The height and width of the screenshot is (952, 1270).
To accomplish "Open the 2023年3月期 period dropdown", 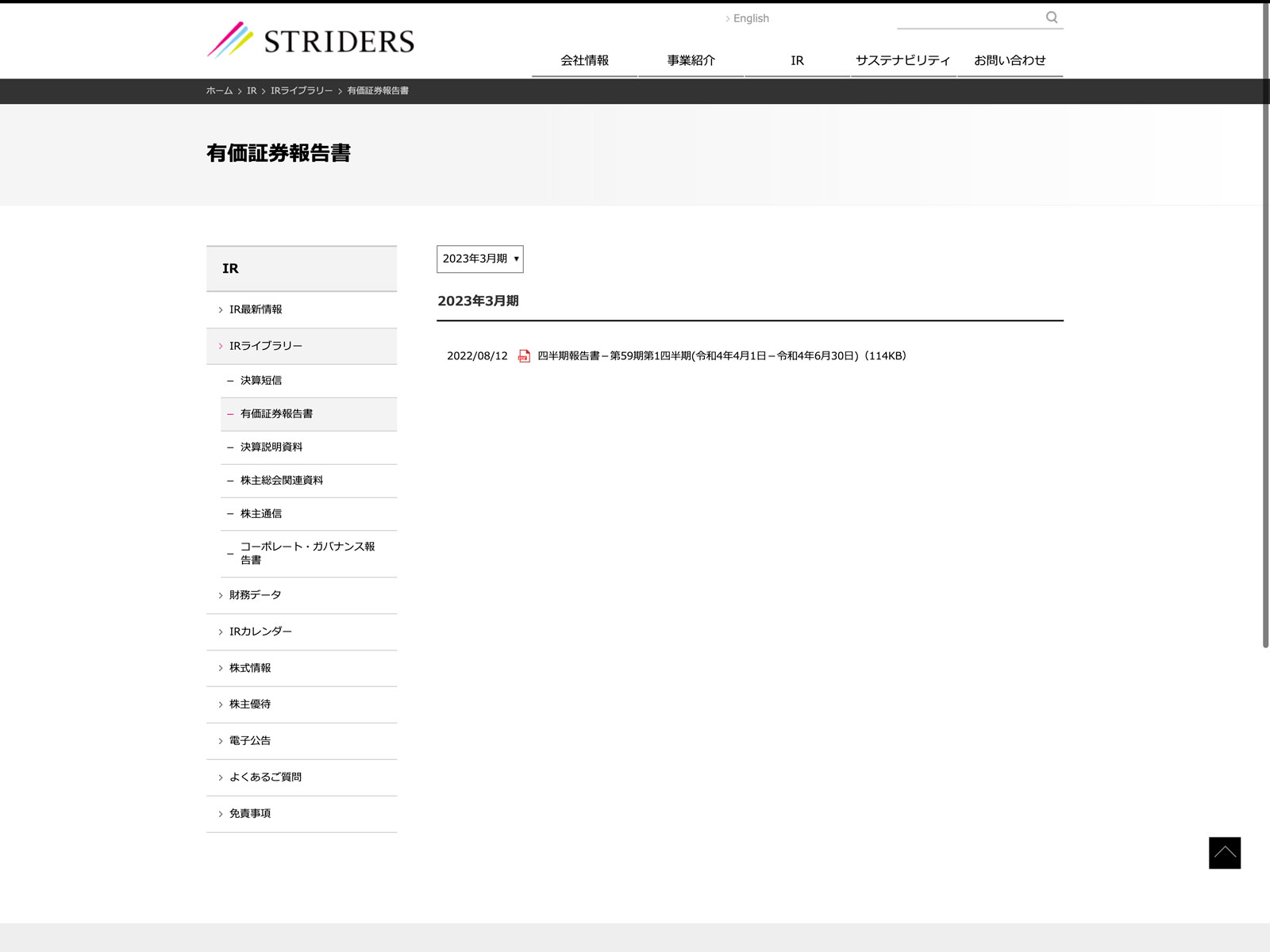I will 479,259.
